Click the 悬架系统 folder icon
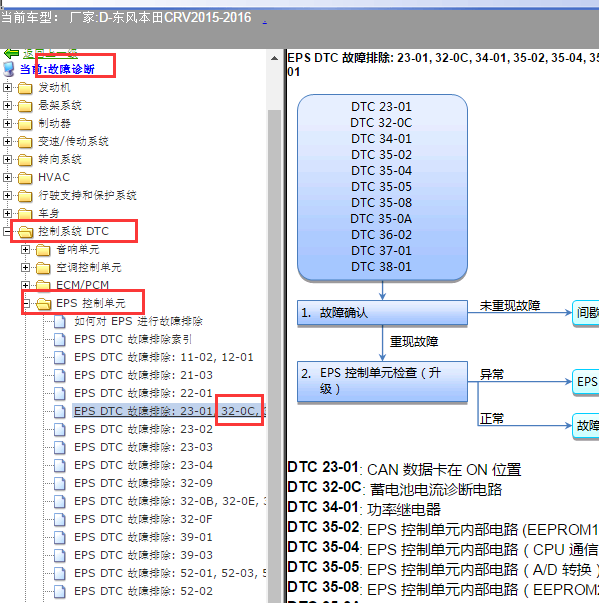The width and height of the screenshot is (599, 603). point(25,106)
